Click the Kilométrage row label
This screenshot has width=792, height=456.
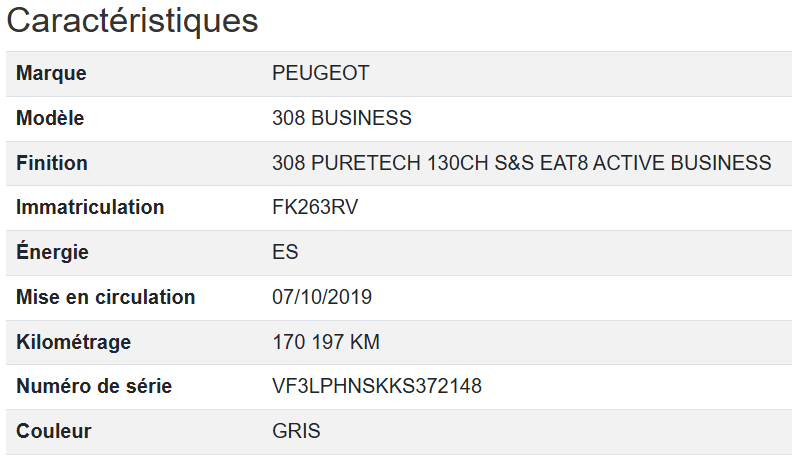point(73,342)
